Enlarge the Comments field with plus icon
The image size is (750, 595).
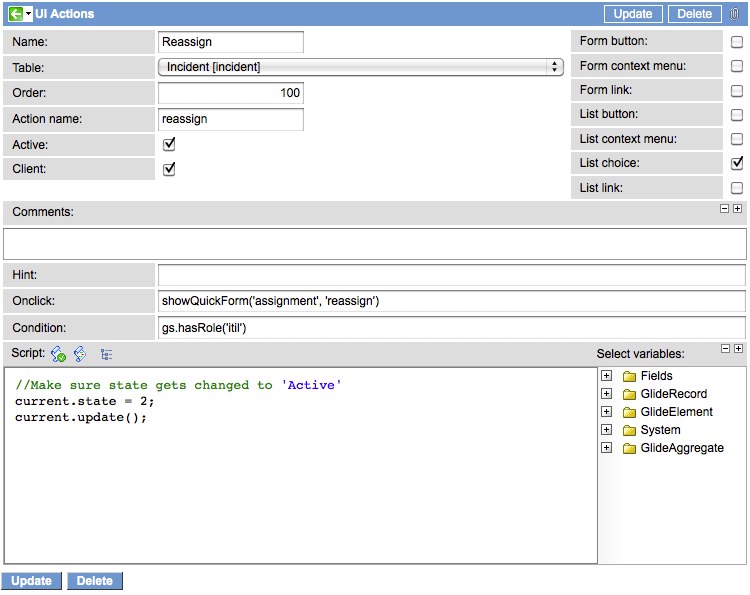738,209
